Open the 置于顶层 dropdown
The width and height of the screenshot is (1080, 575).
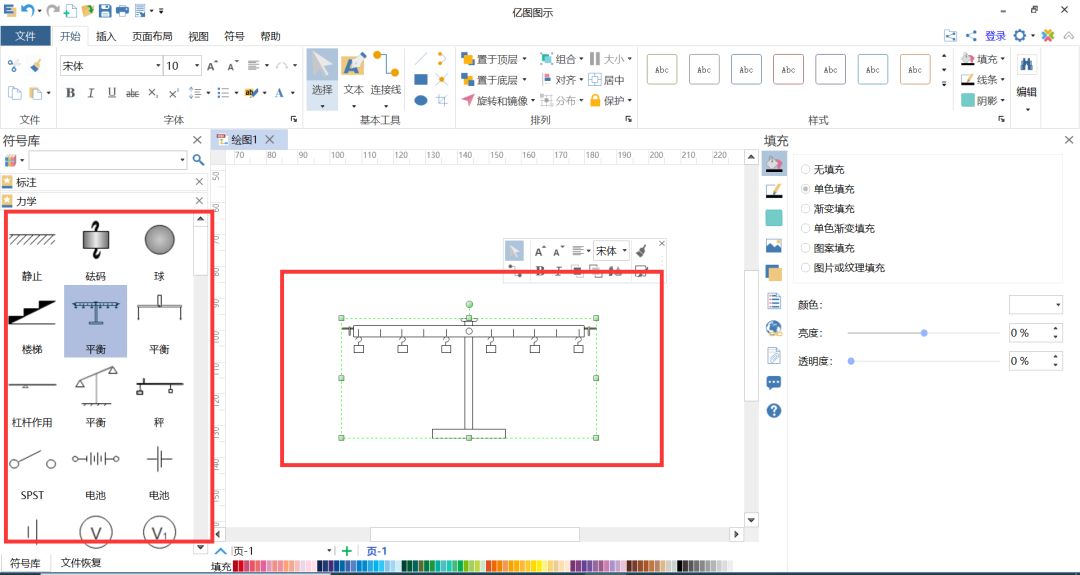496,59
